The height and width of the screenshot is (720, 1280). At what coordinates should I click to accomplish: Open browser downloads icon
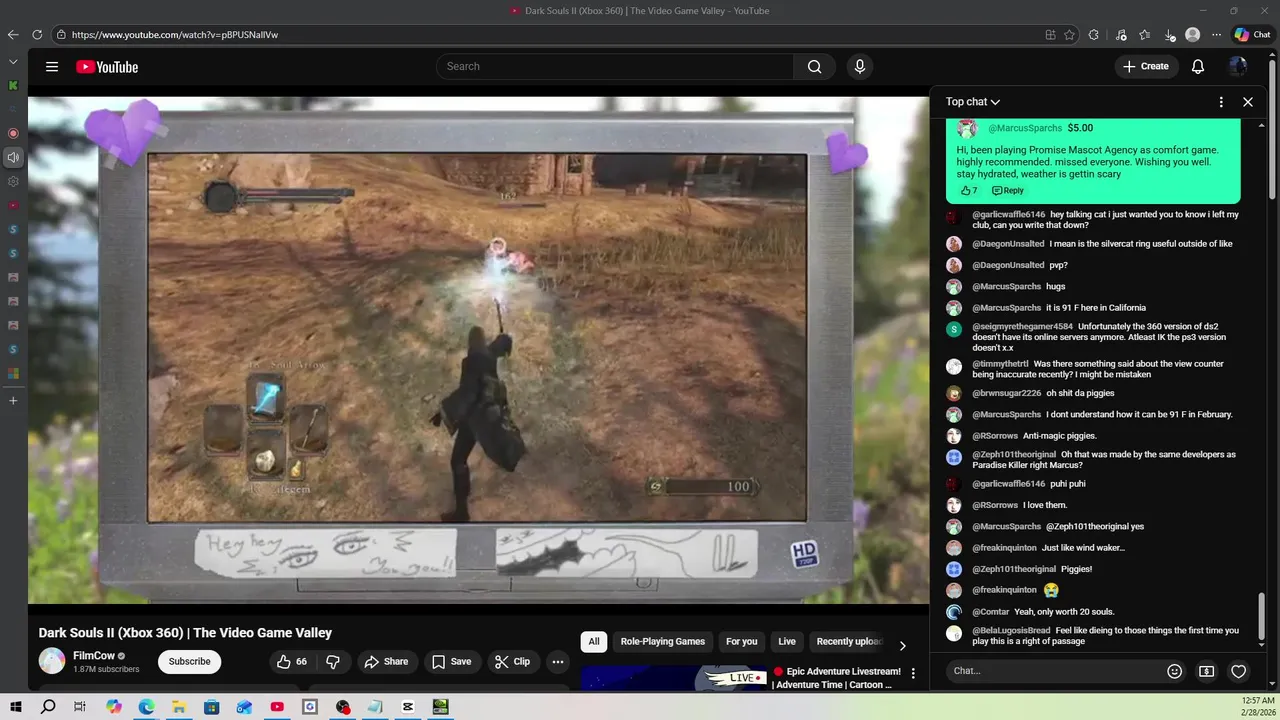coord(1169,34)
